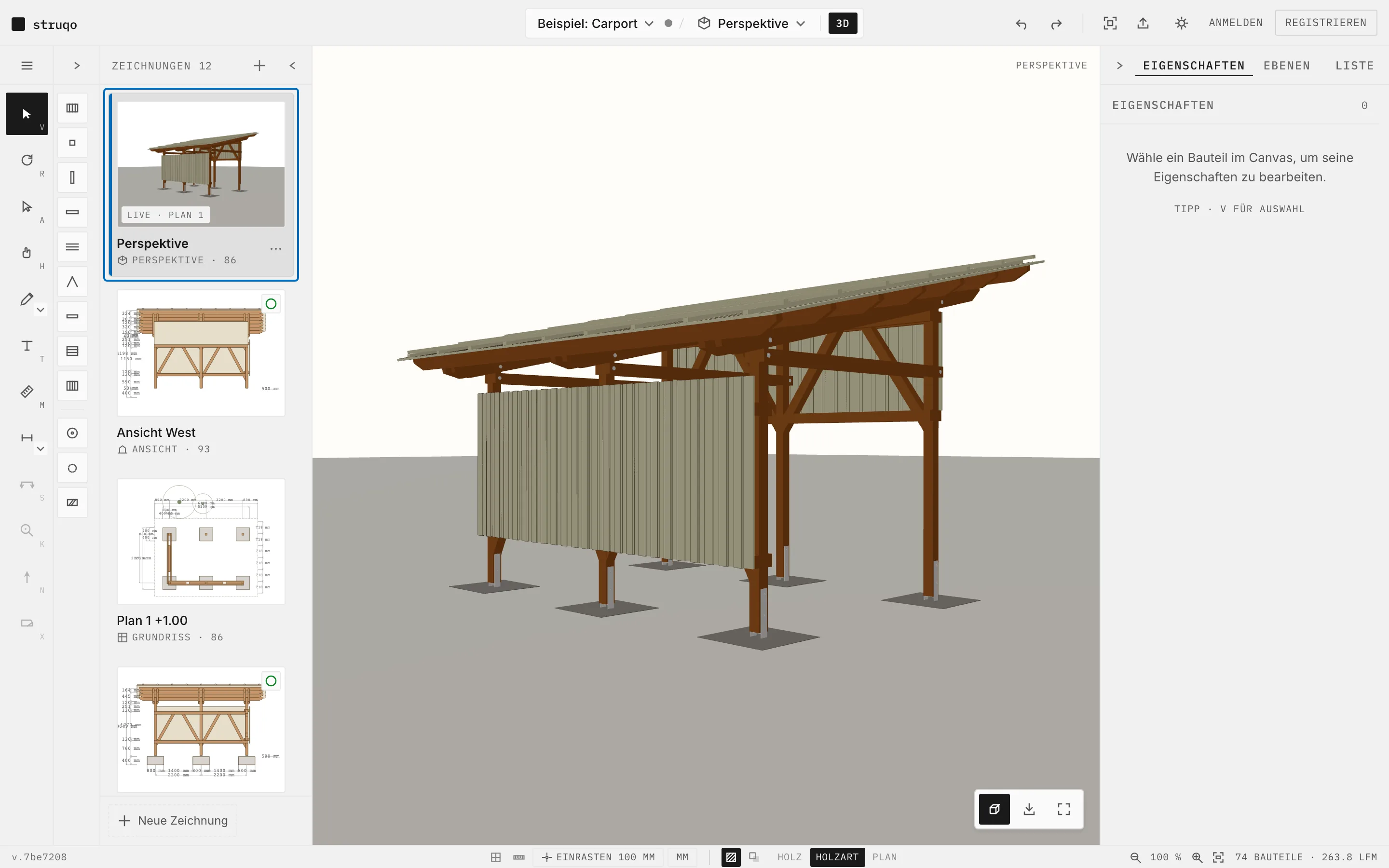Enter fullscreen from canvas toolbar

(1063, 809)
